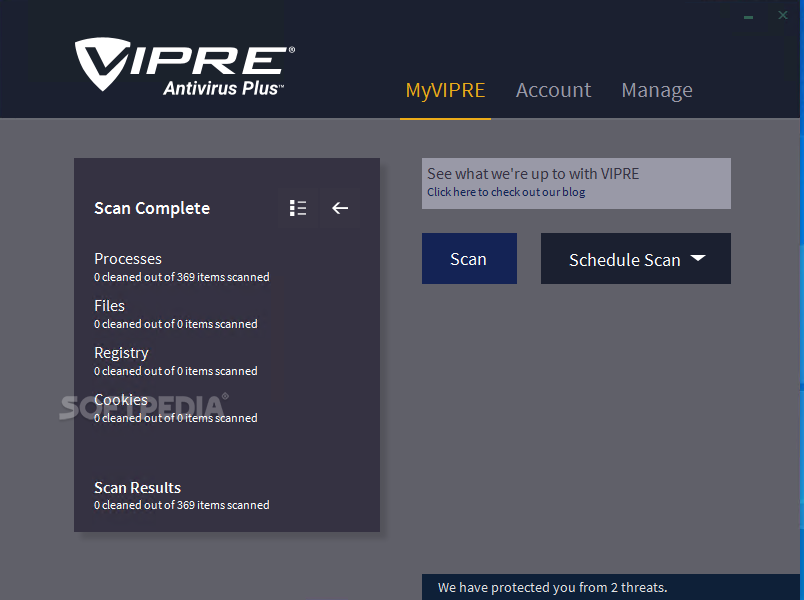Screen dimensions: 804x600
Task: Click the VIPRE Antivirus Plus logo
Action: click(x=185, y=67)
